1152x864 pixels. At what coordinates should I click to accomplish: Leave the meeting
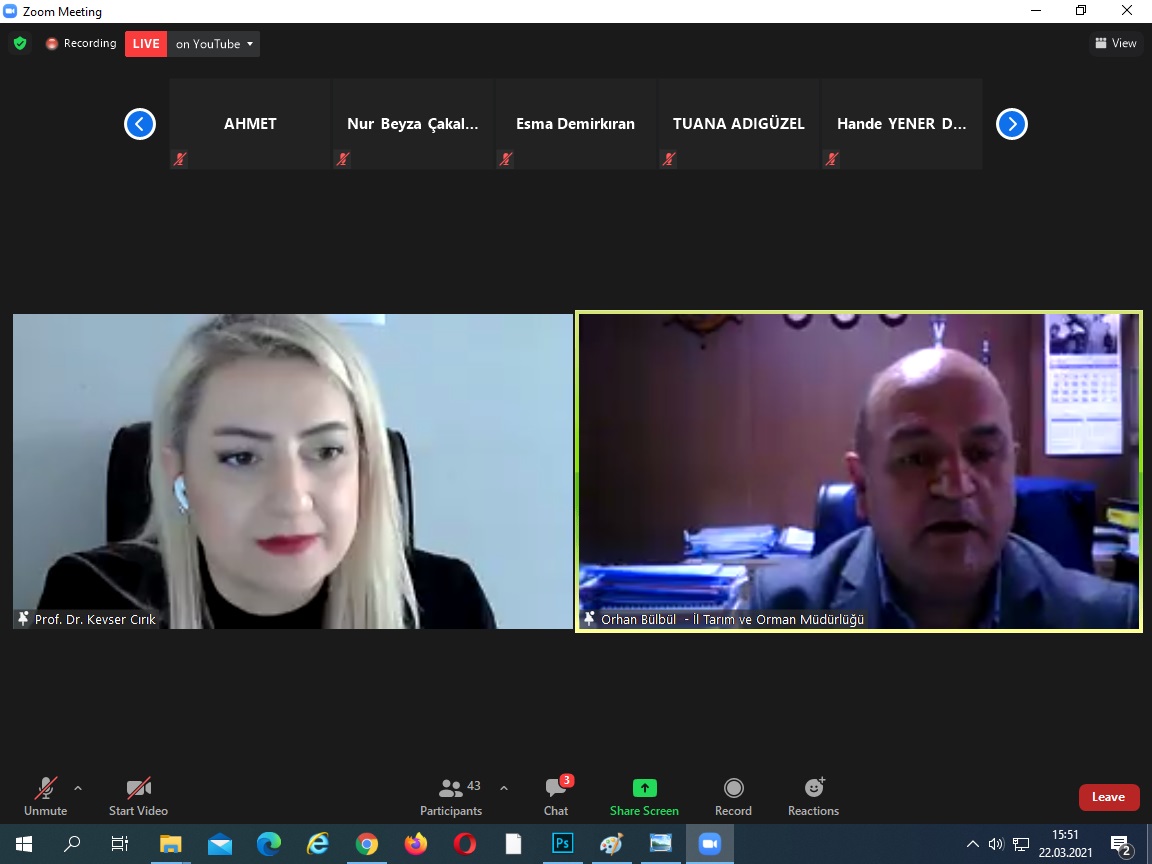coord(1108,797)
